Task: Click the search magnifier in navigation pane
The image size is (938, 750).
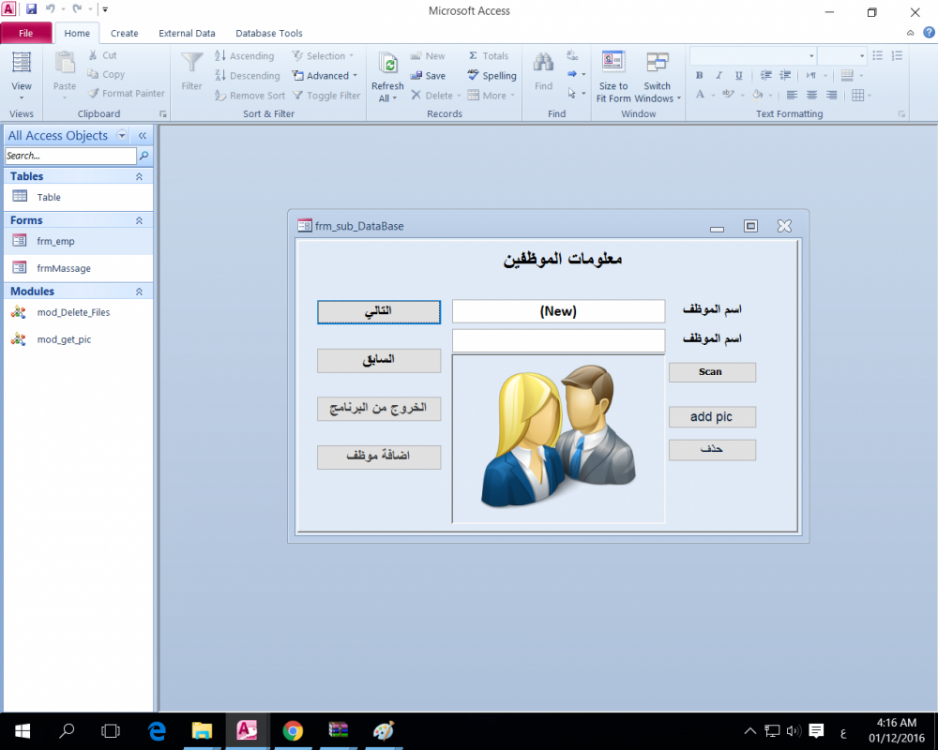Action: coord(144,156)
